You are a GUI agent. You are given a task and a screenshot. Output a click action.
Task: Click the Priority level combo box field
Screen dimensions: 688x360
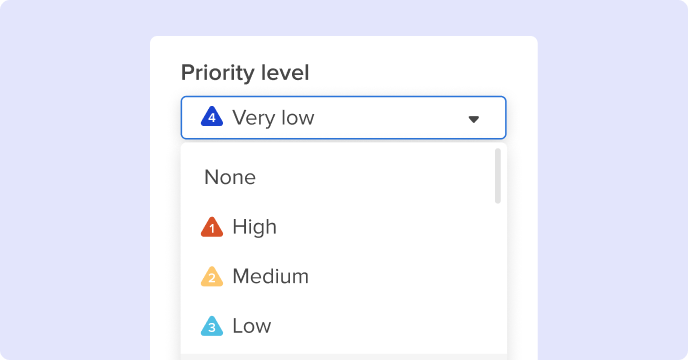[344, 118]
